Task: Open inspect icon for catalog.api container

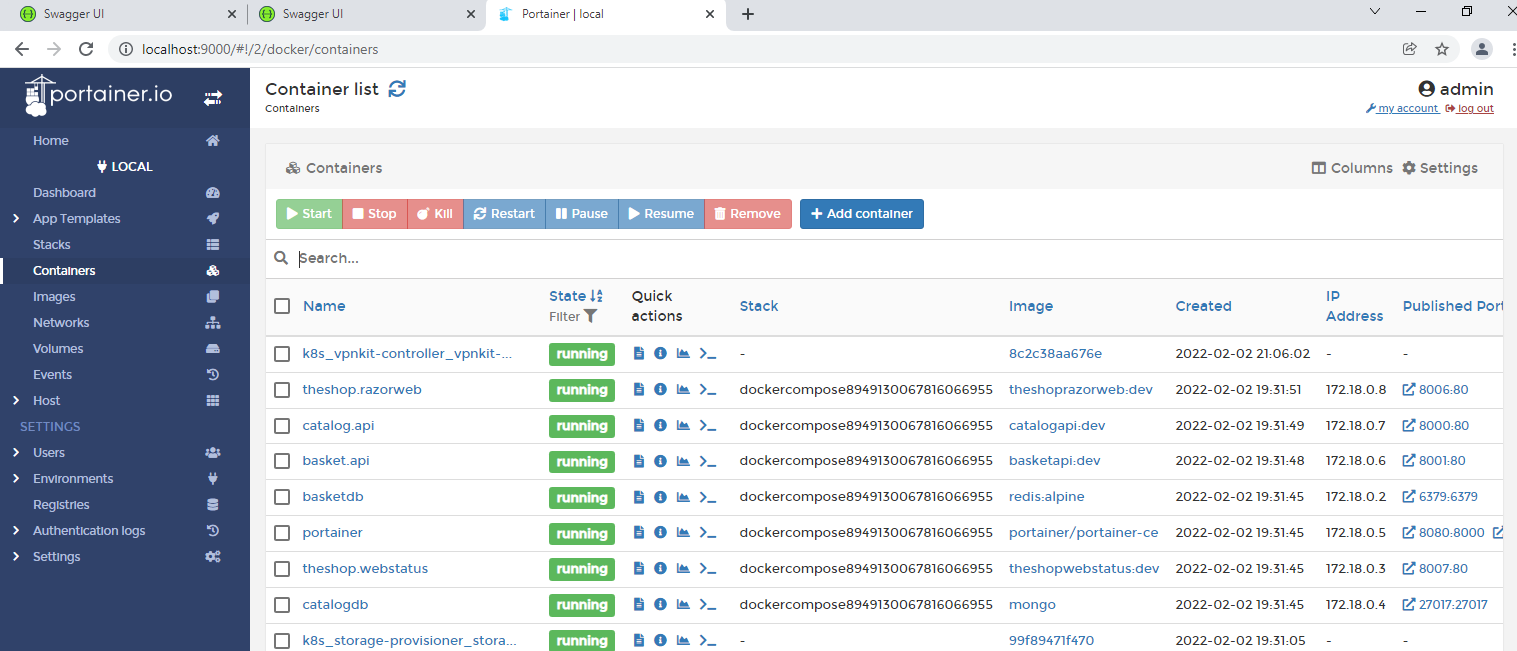Action: coord(660,425)
